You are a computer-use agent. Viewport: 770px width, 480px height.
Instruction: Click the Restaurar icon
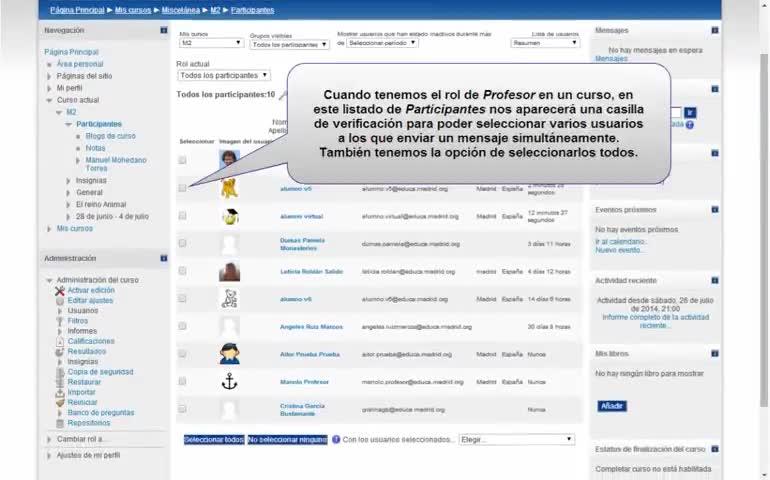click(x=60, y=382)
